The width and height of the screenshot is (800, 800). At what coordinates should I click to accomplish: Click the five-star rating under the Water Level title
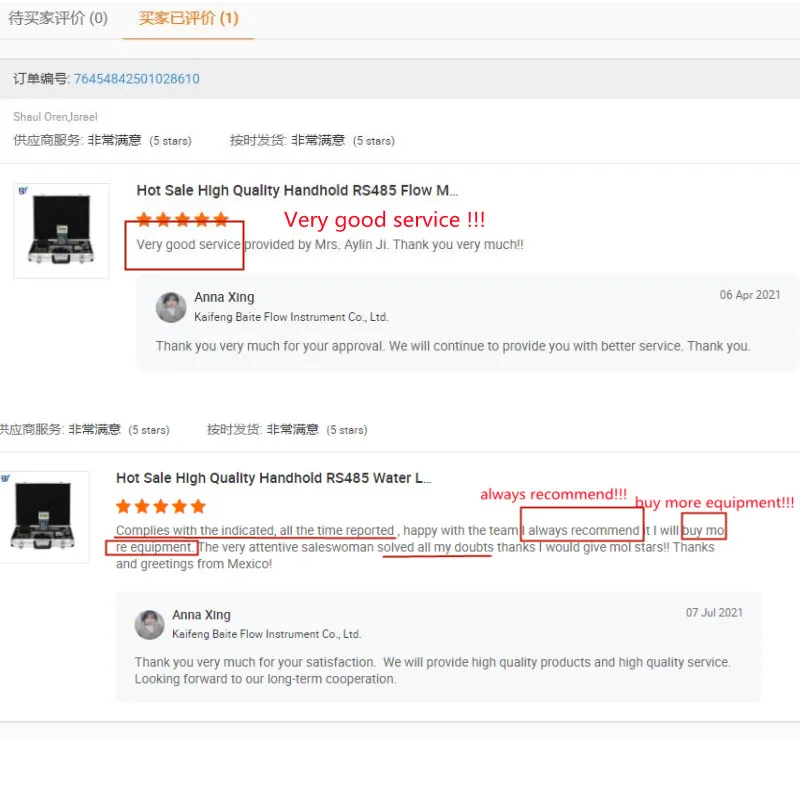click(161, 507)
